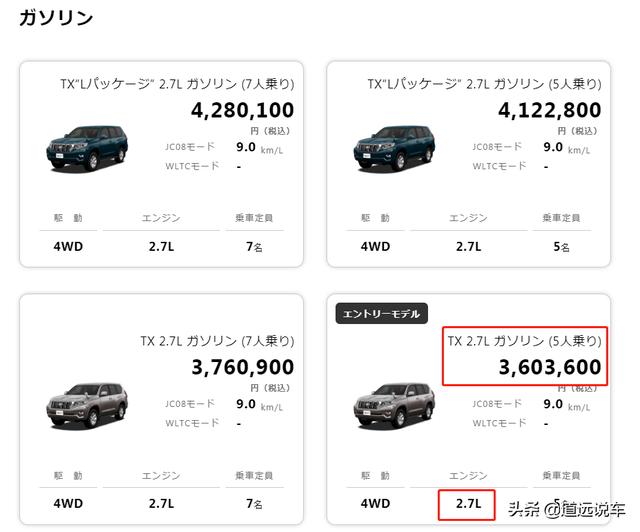Click the ガソリン section heading
Screen dimensions: 640x532
pos(56,18)
